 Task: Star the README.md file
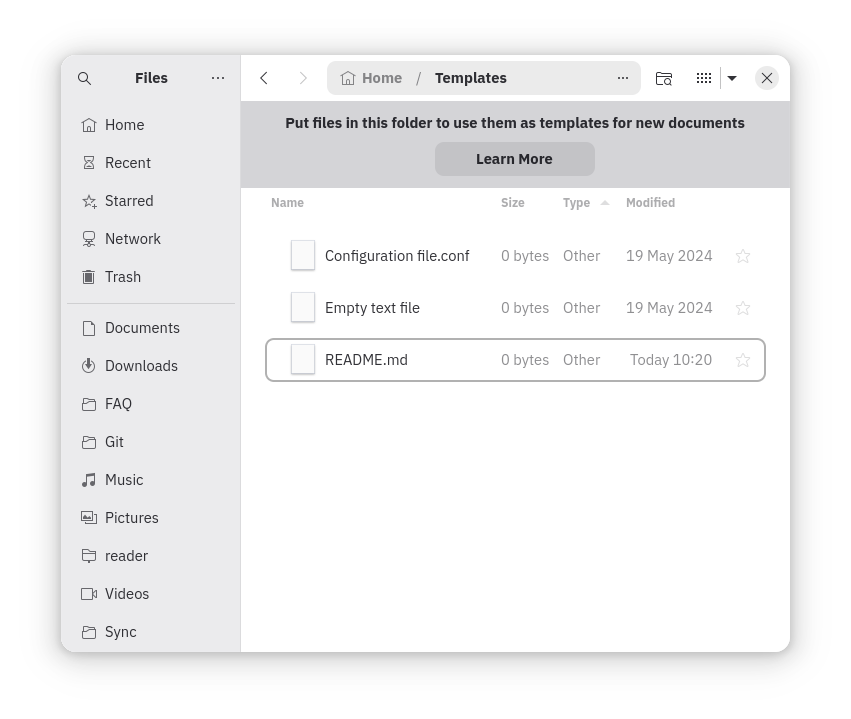pyautogui.click(x=742, y=360)
